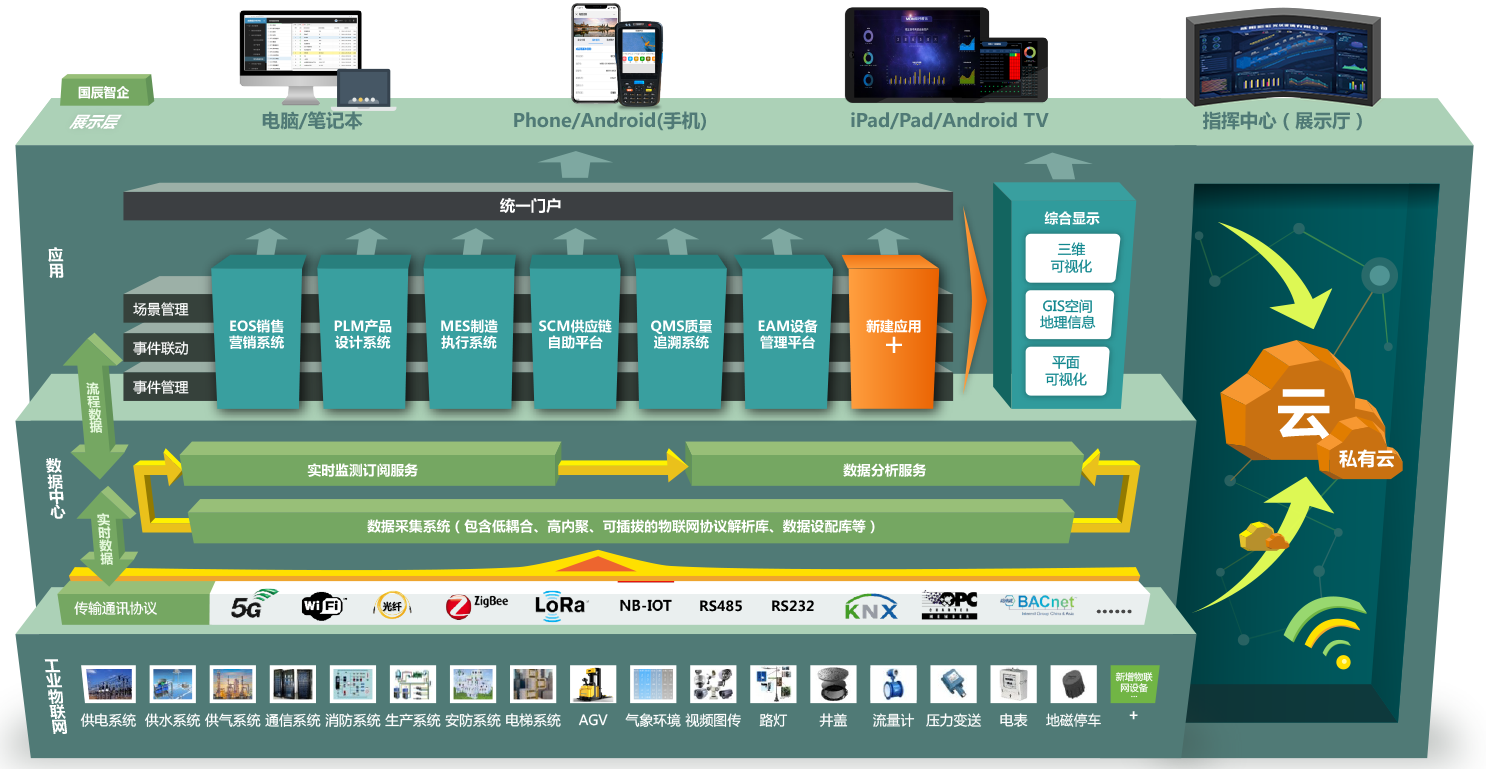The image size is (1486, 769).
Task: Open the 气象环境 icon
Action: 653,685
